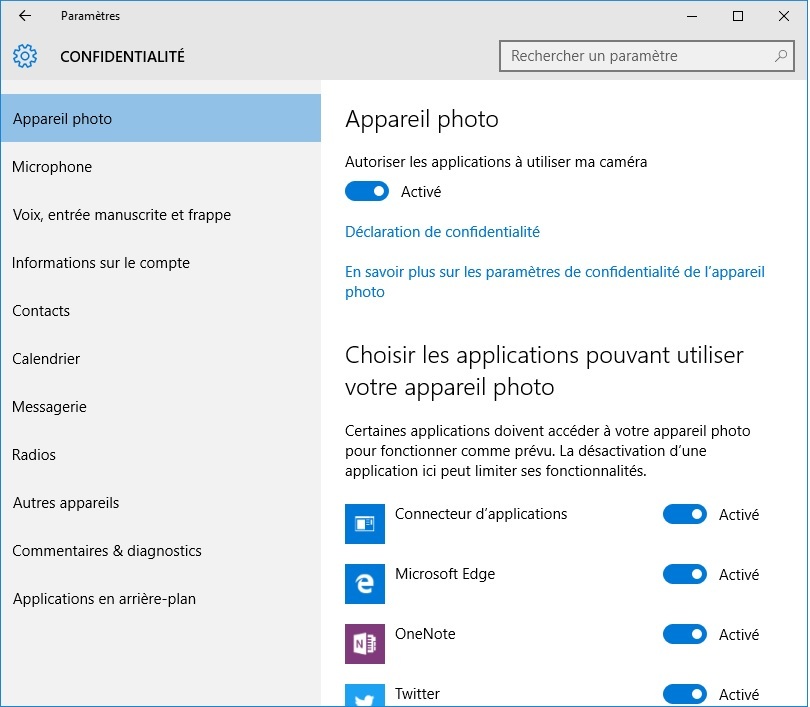Open En savoir plus camera privacy link

click(x=555, y=281)
